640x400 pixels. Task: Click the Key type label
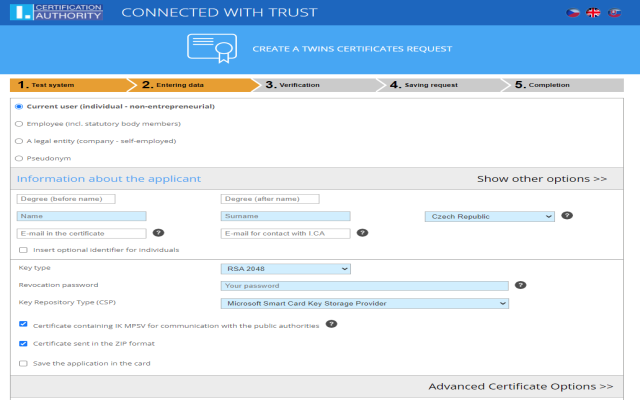pos(34,268)
